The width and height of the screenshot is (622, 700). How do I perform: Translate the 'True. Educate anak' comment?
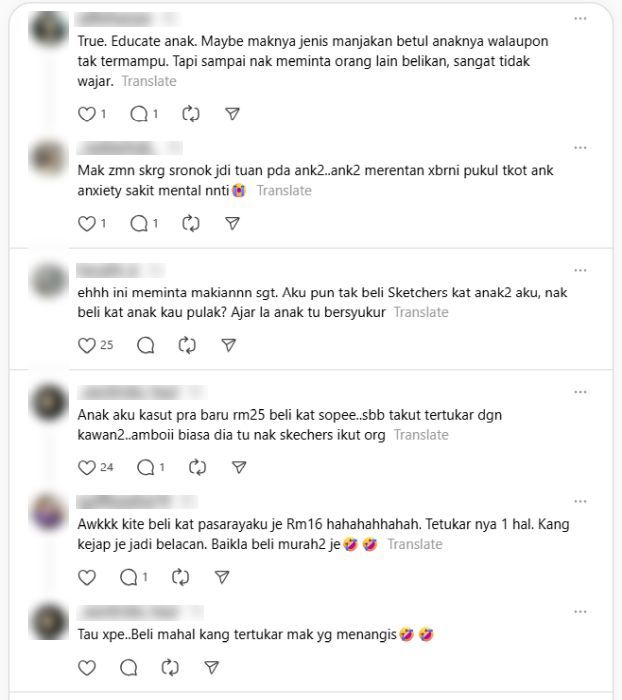[149, 81]
